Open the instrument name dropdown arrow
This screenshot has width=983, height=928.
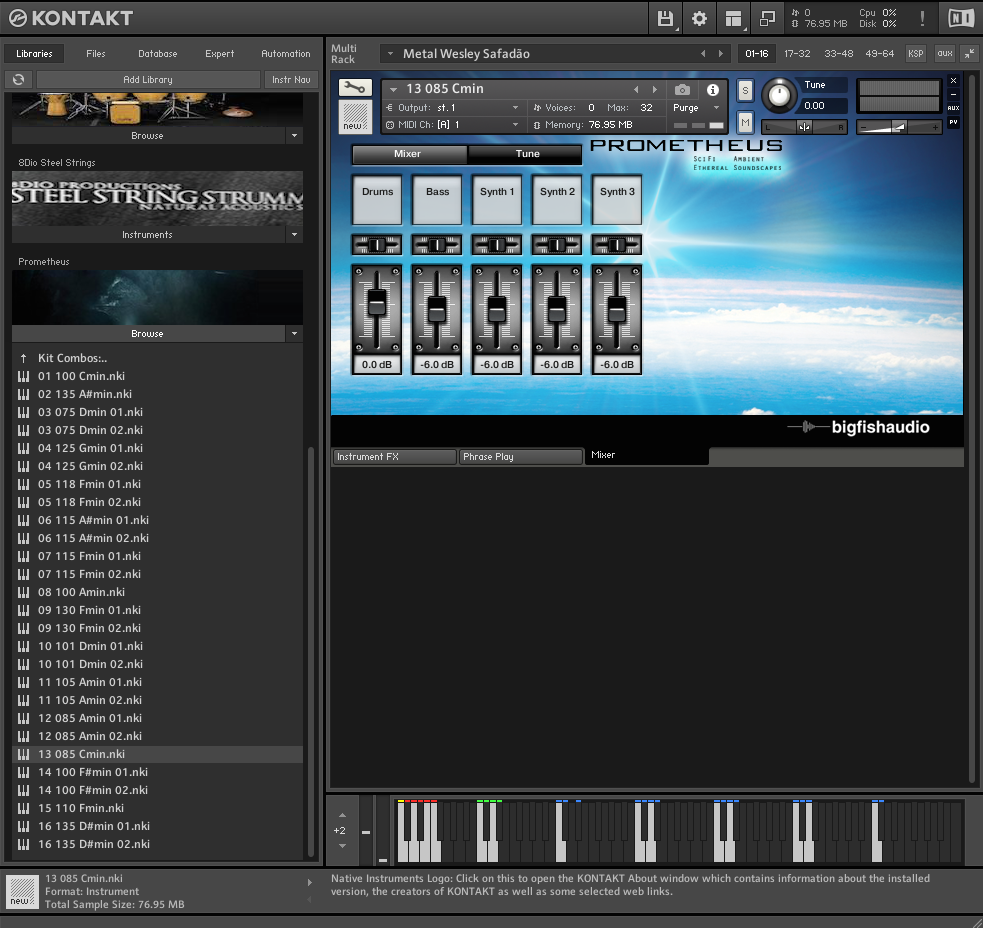click(394, 89)
